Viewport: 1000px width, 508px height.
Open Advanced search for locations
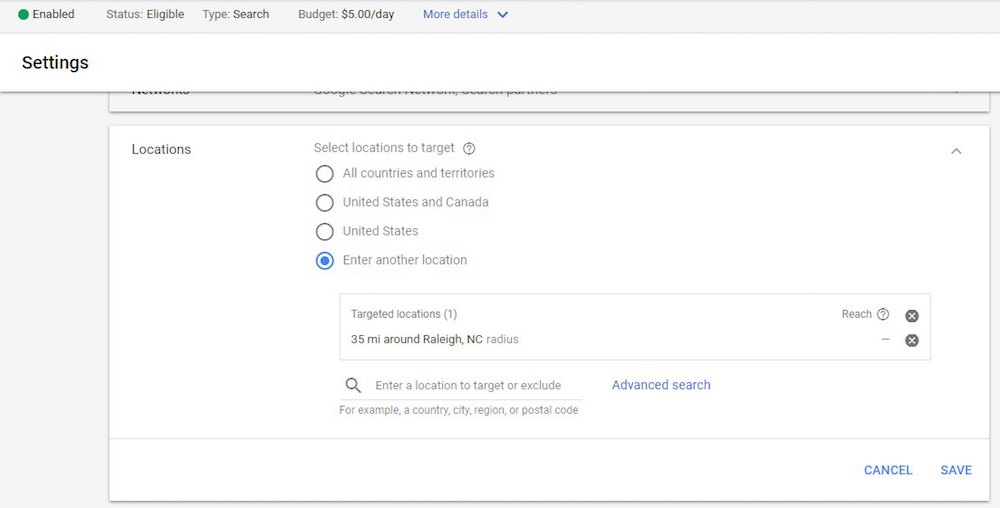pos(661,385)
